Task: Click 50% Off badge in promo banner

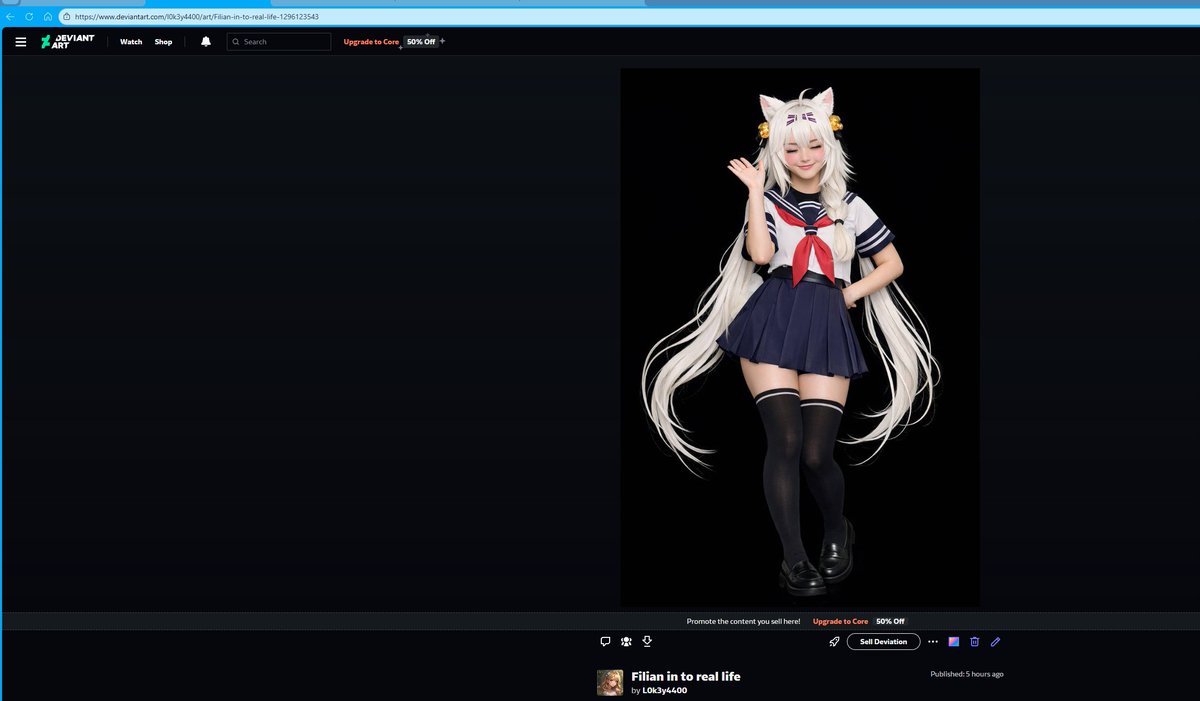Action: click(890, 621)
